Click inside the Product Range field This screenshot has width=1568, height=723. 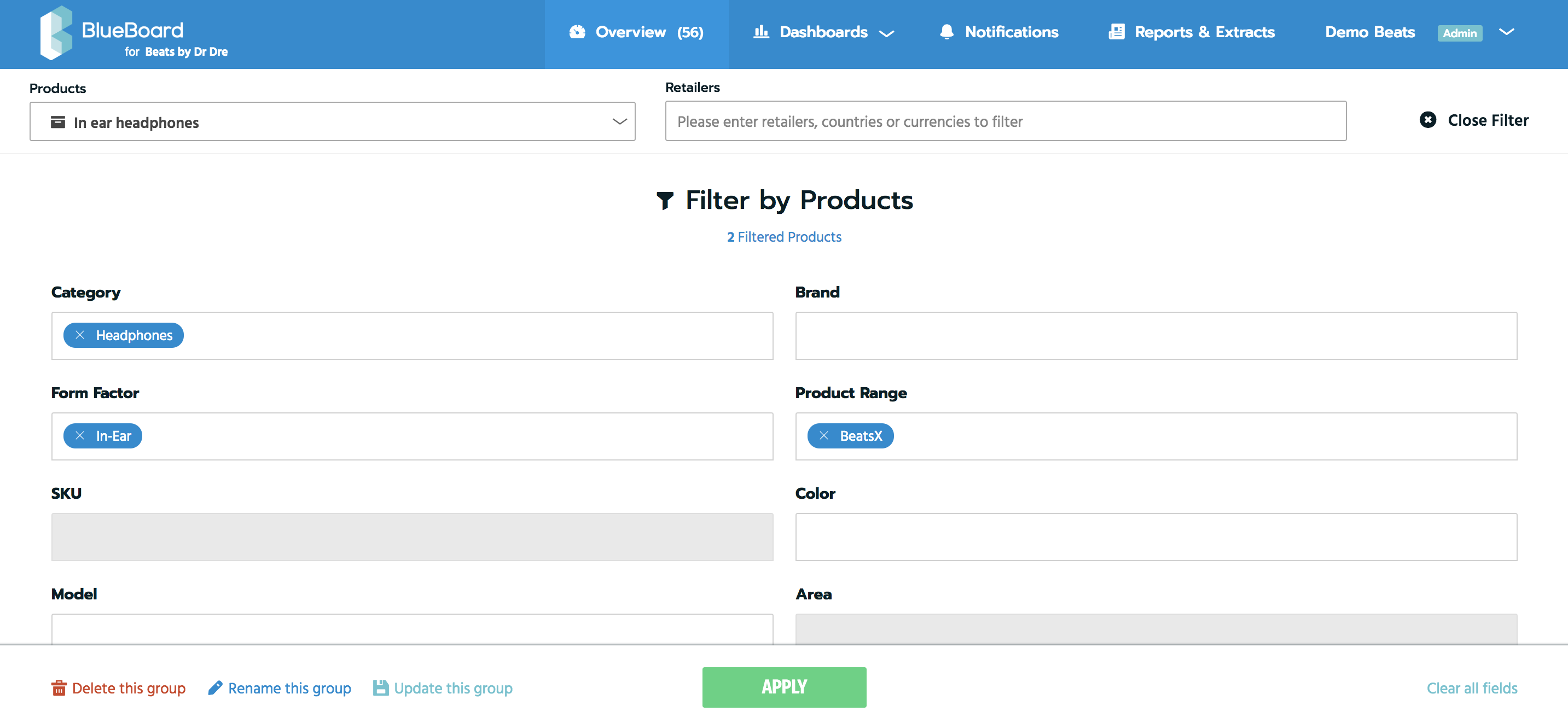(1156, 436)
